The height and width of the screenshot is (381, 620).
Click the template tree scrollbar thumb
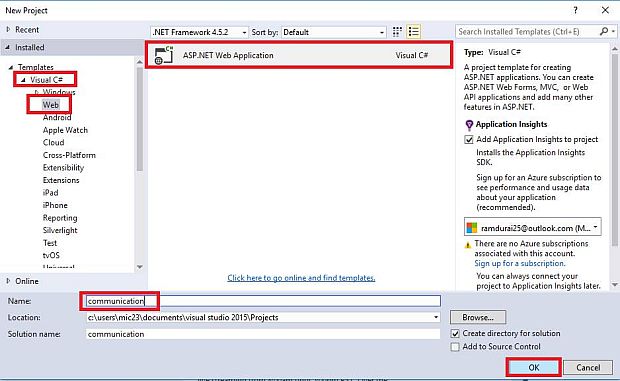[140, 119]
